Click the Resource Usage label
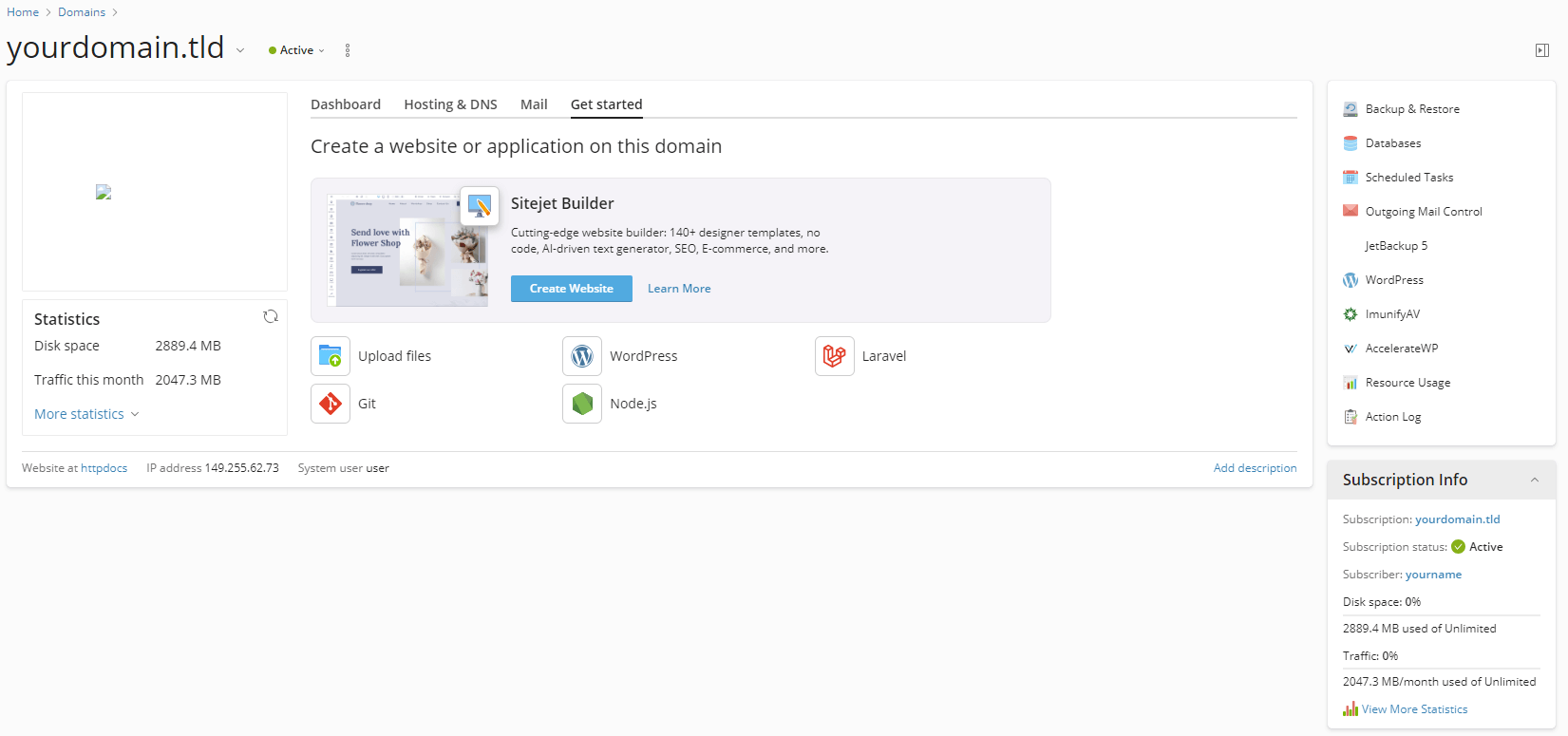 [1408, 383]
